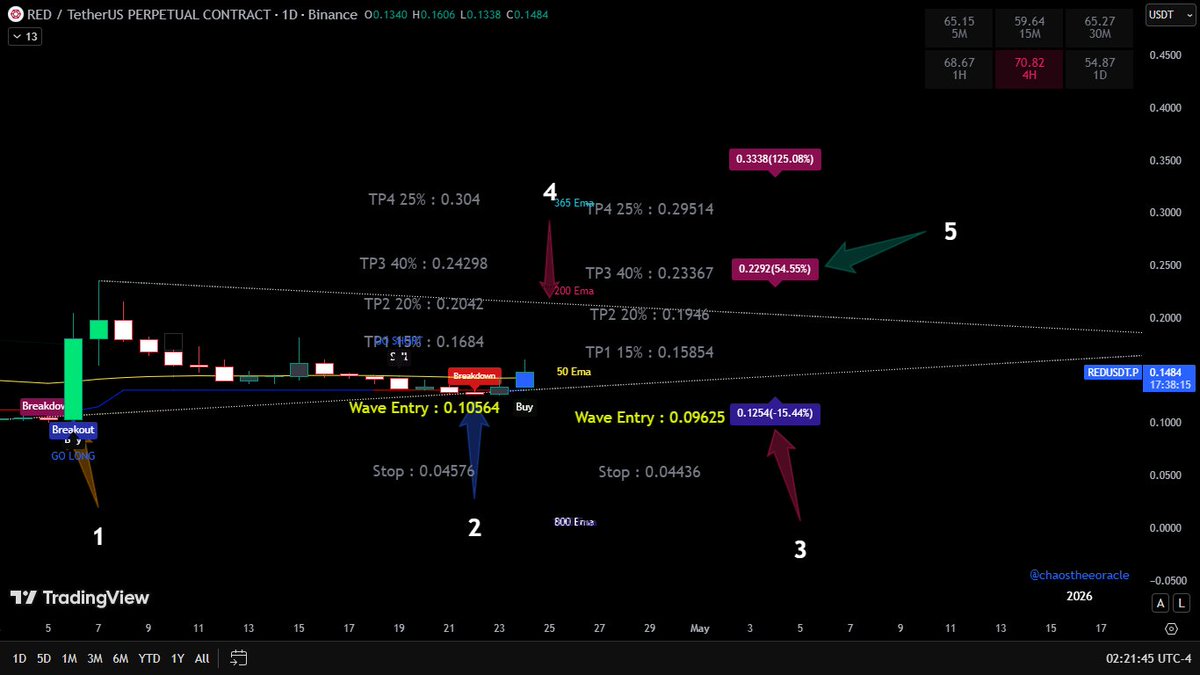Expand the 13 hidden indicators chevron
The height and width of the screenshot is (675, 1200).
pos(24,36)
